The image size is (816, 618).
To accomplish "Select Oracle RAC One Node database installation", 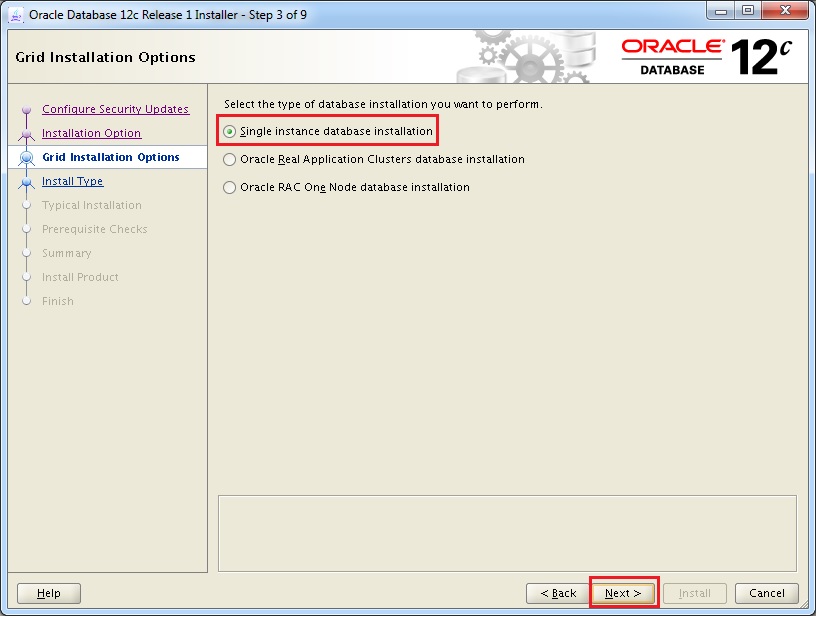I will (231, 187).
